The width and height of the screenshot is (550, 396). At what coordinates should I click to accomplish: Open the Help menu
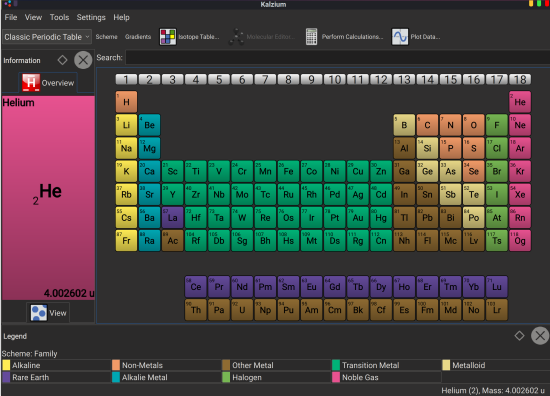click(121, 17)
